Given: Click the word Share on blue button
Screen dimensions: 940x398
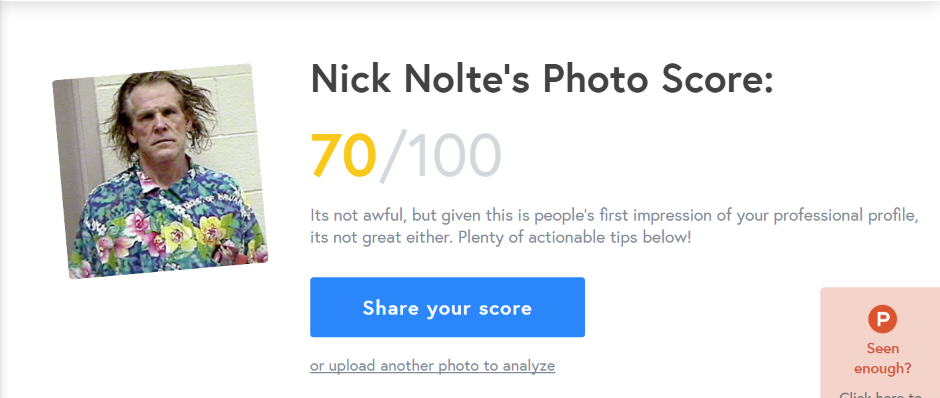Looking at the screenshot, I should tap(391, 308).
